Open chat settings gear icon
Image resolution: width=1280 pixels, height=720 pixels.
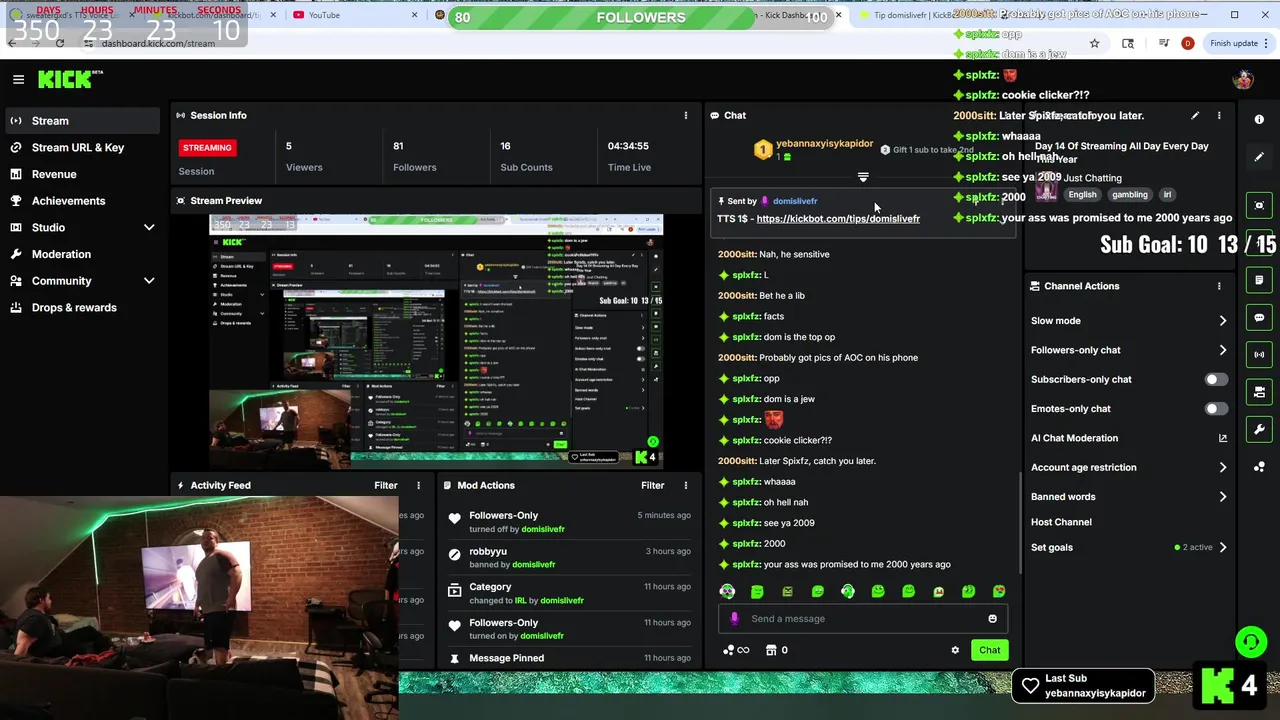point(955,650)
